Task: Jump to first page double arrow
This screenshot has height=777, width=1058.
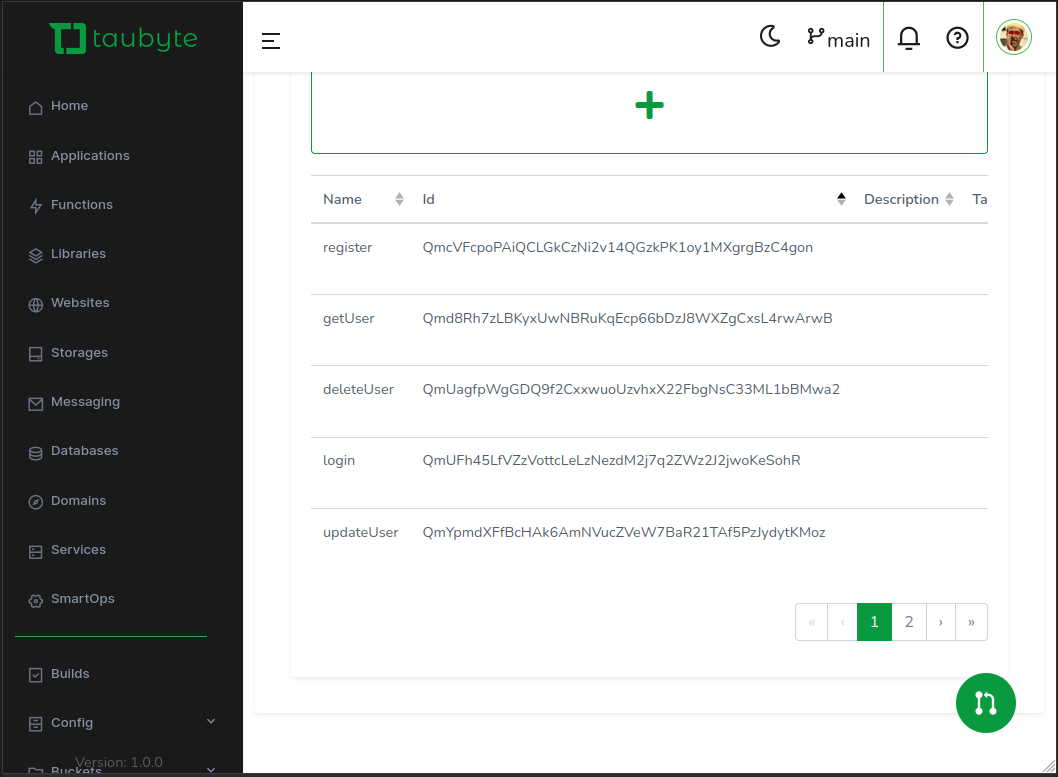Action: coord(812,622)
